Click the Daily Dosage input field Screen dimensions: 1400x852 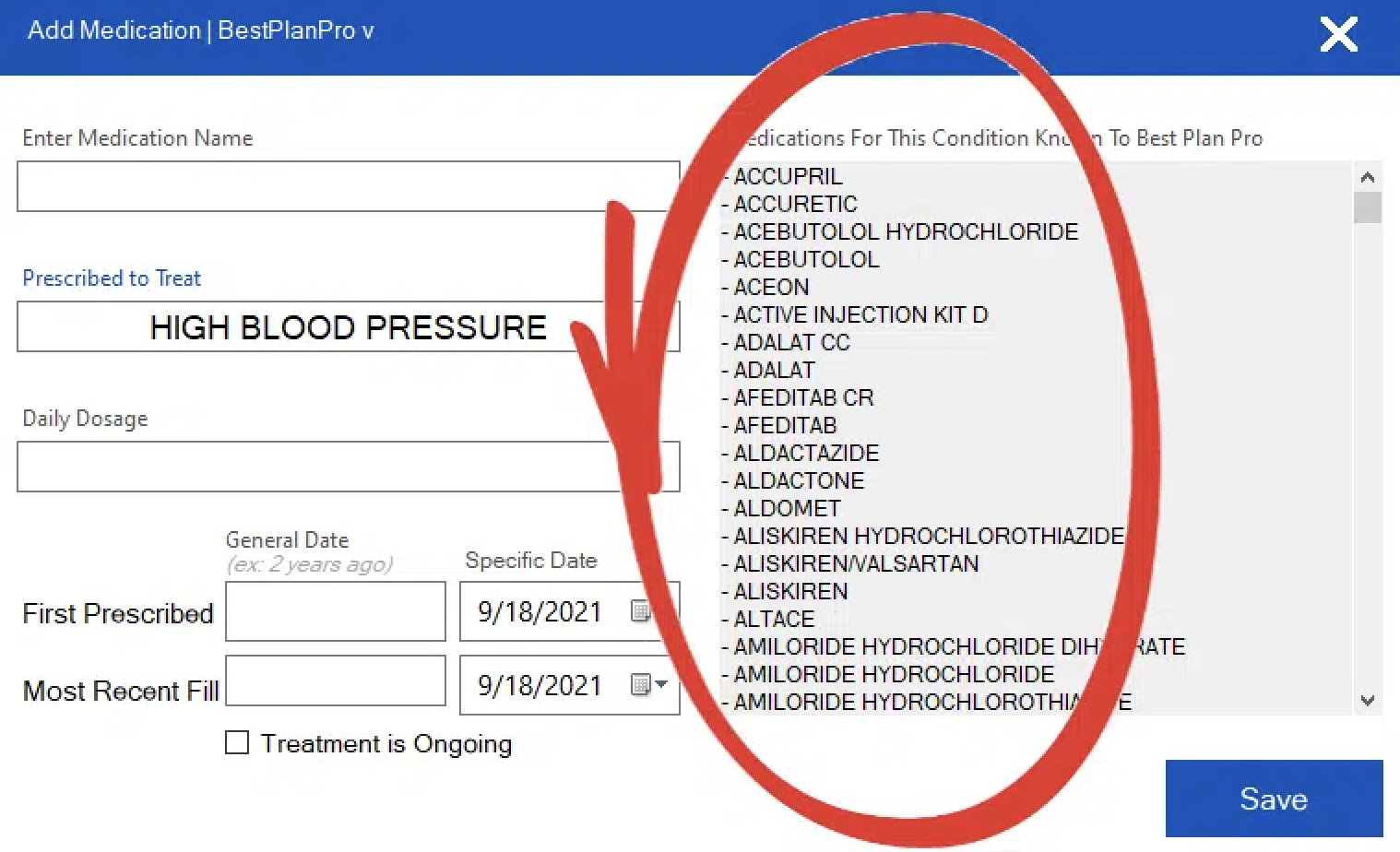tap(348, 467)
